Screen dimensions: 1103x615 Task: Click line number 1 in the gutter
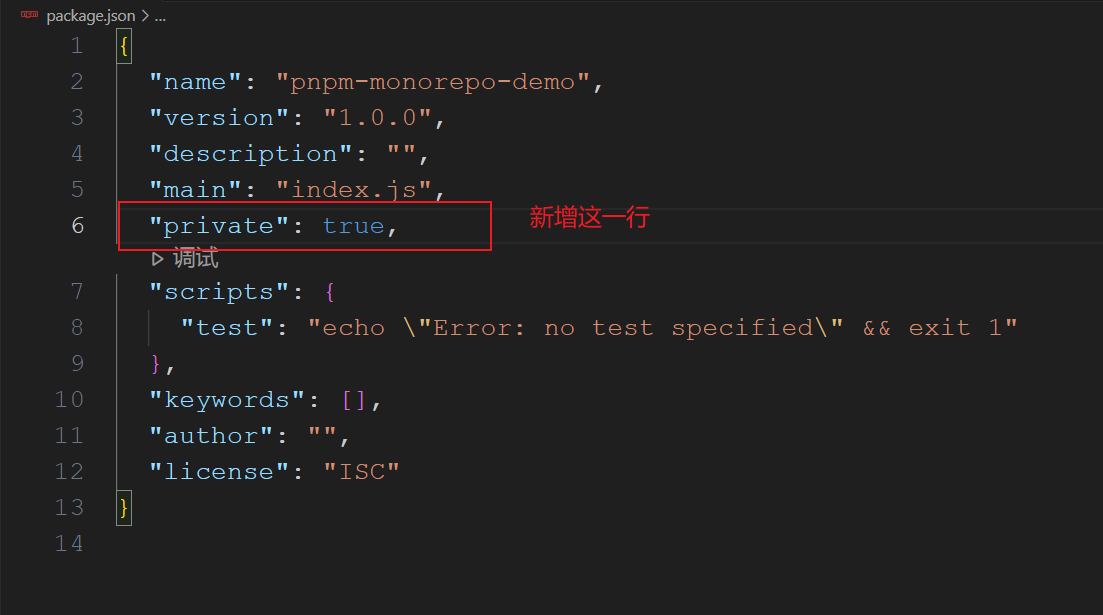77,44
